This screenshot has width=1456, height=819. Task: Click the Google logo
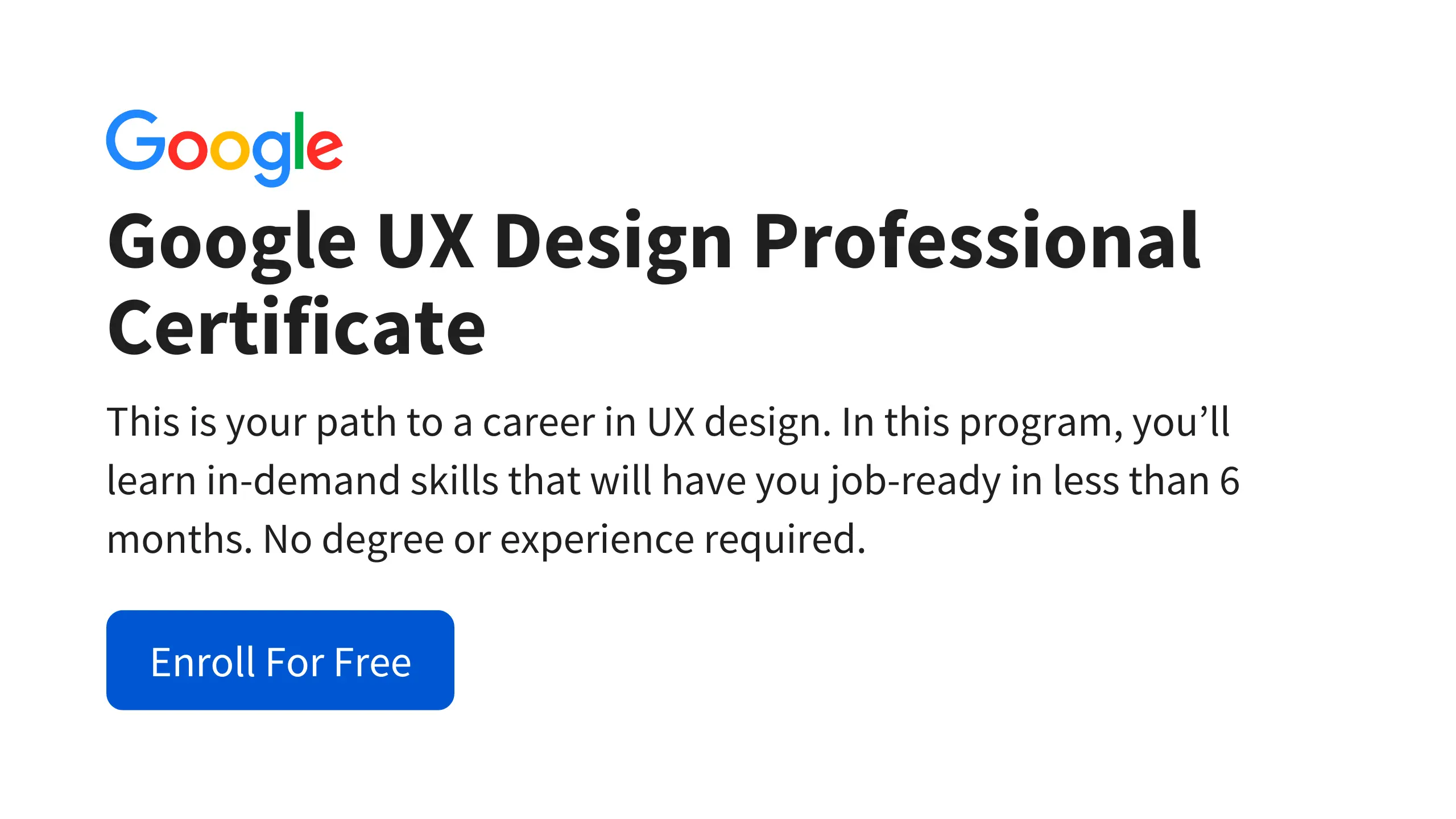click(x=225, y=147)
